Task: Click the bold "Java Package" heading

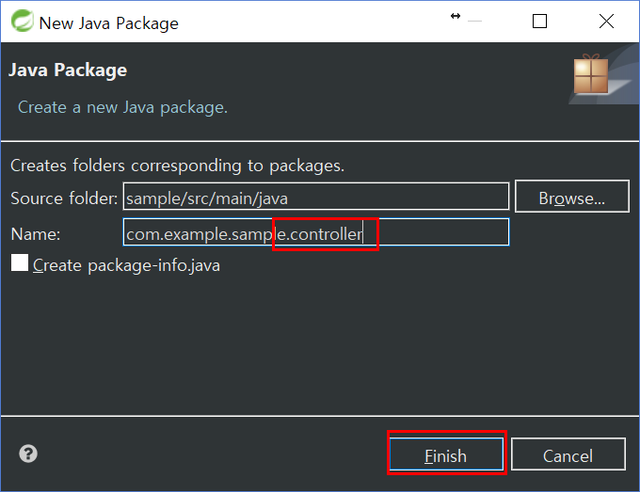Action: tap(67, 71)
